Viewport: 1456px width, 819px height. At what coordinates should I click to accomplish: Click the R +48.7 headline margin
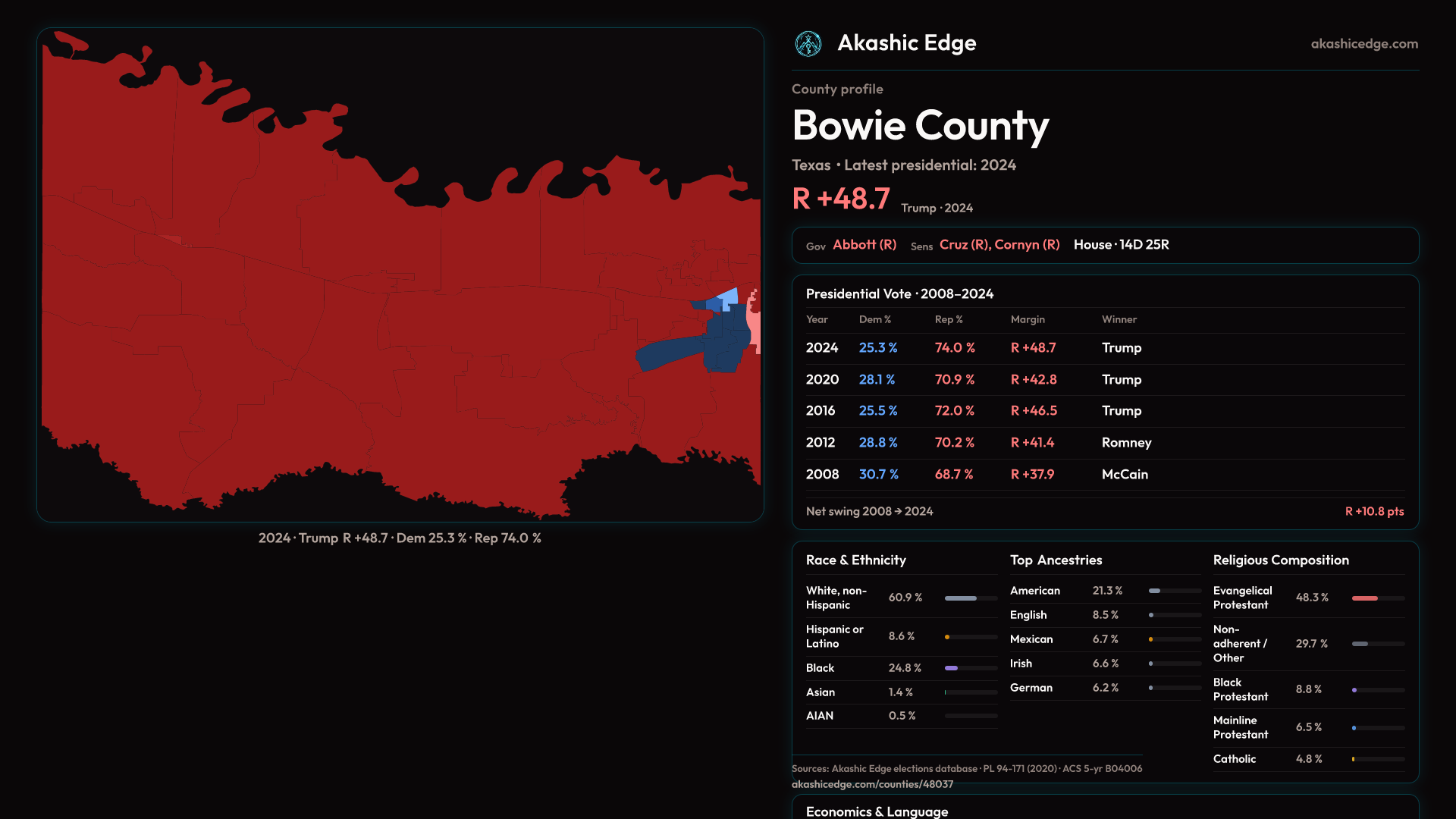(x=841, y=199)
